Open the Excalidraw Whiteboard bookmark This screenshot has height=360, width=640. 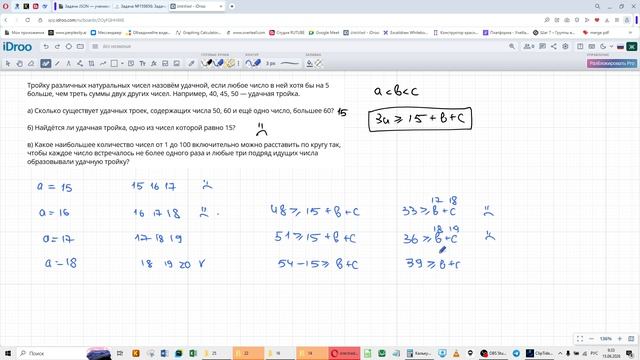pos(405,32)
